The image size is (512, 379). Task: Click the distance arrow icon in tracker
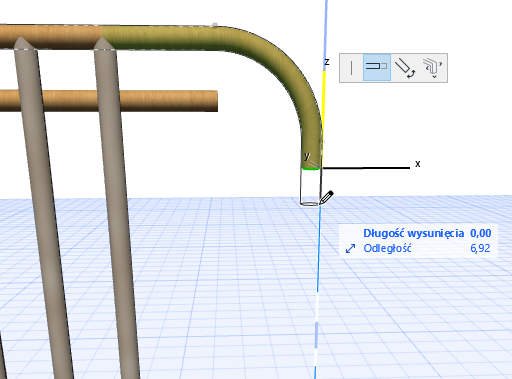pos(350,249)
